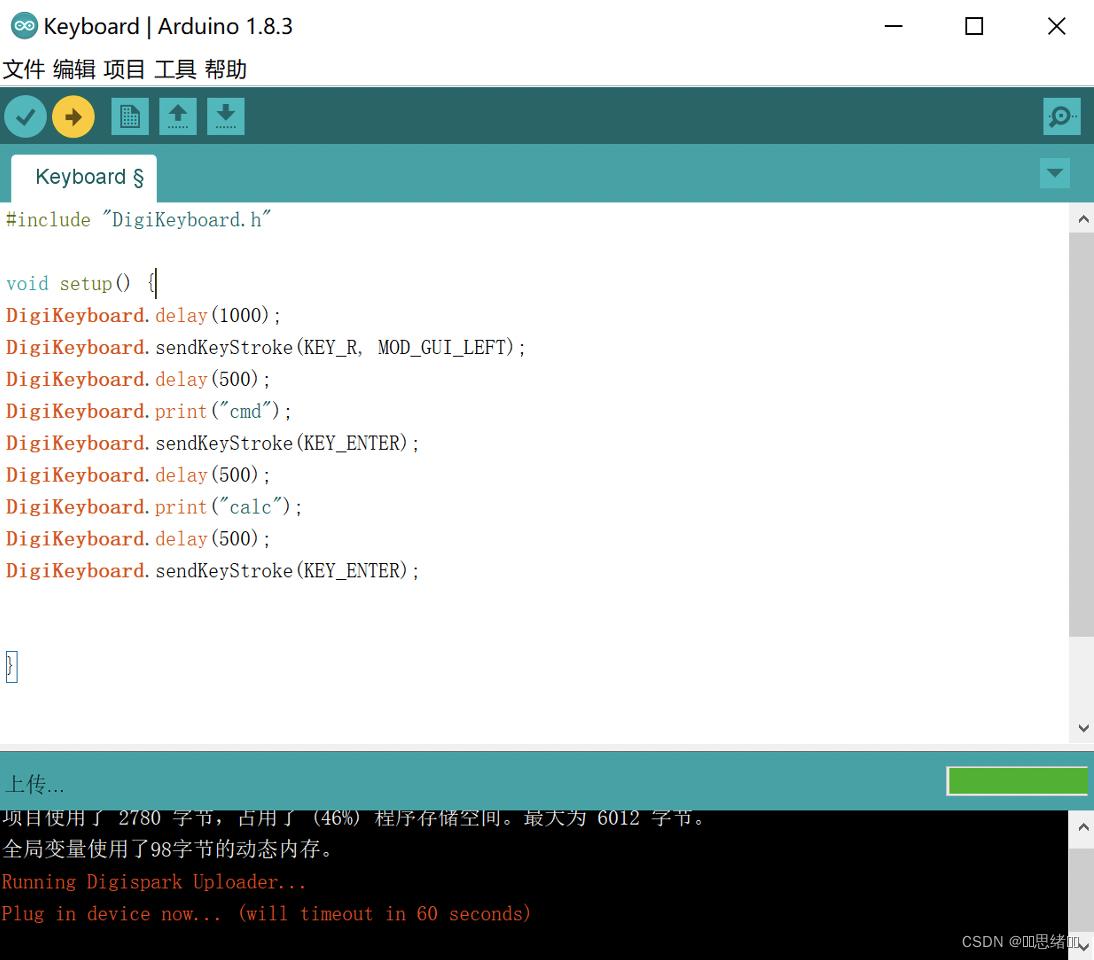This screenshot has width=1094, height=960.
Task: Click the editor vertical scrollbar thumb
Action: click(x=1081, y=435)
